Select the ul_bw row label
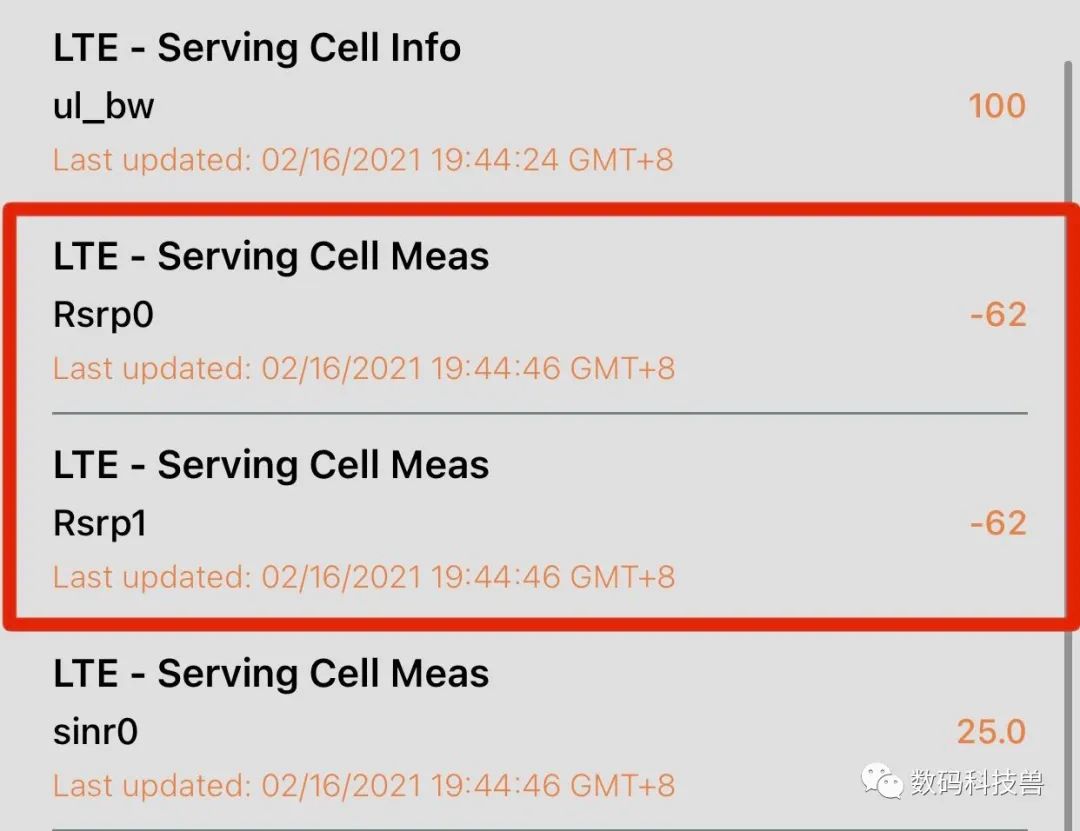Screen dimensions: 1080x831 point(103,106)
